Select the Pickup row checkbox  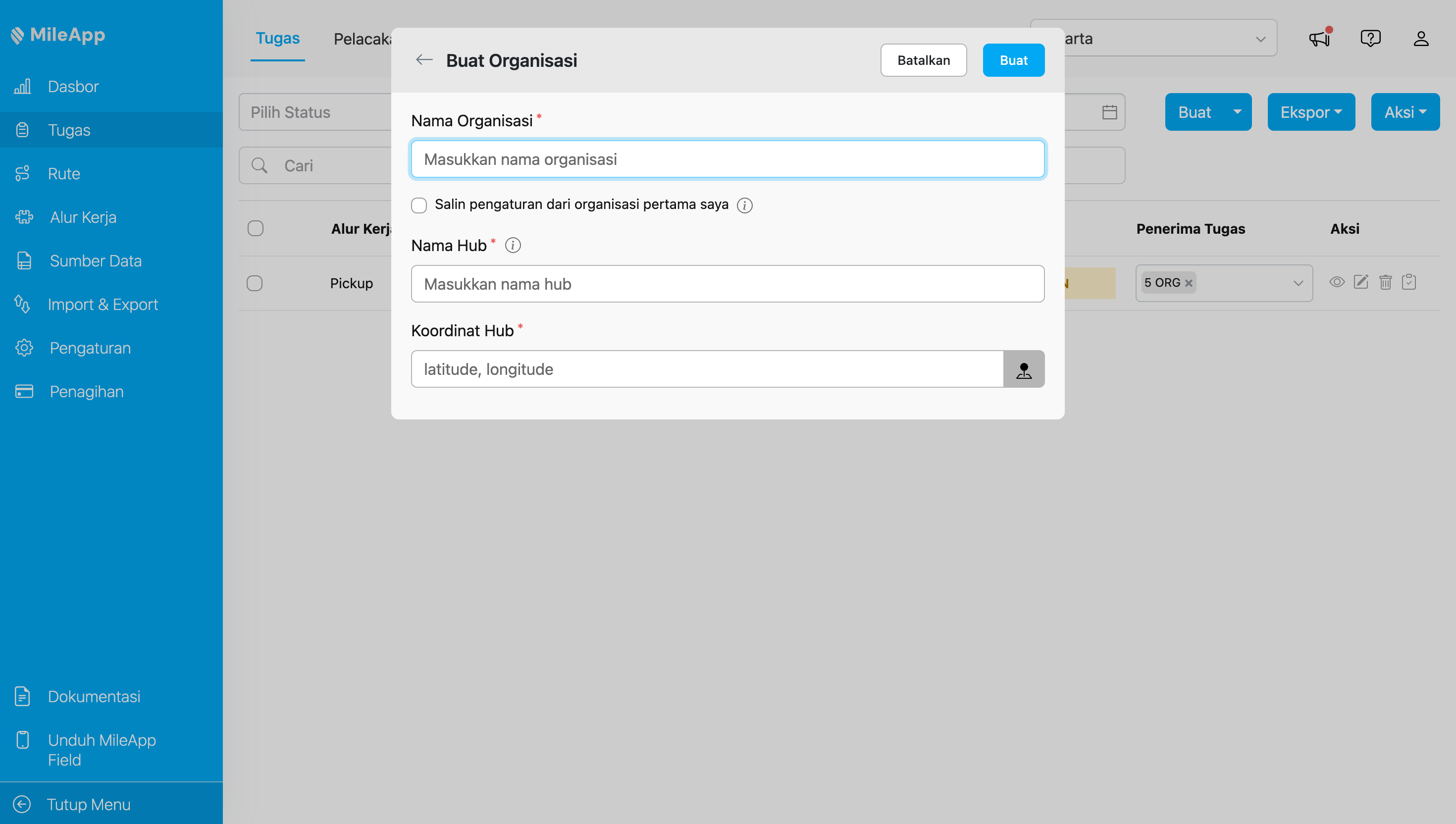pos(255,283)
